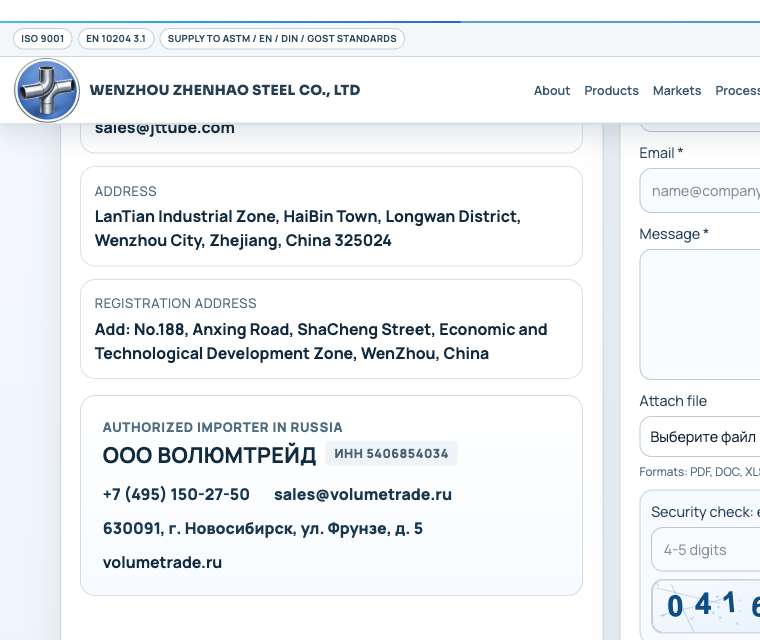Click the ООО ВОЛЮМТРЕЙД company name
Image resolution: width=760 pixels, height=640 pixels.
tap(209, 456)
